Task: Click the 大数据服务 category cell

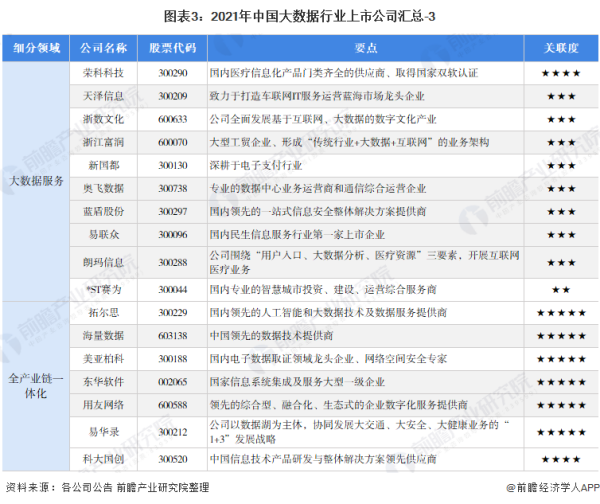Action: click(x=36, y=181)
